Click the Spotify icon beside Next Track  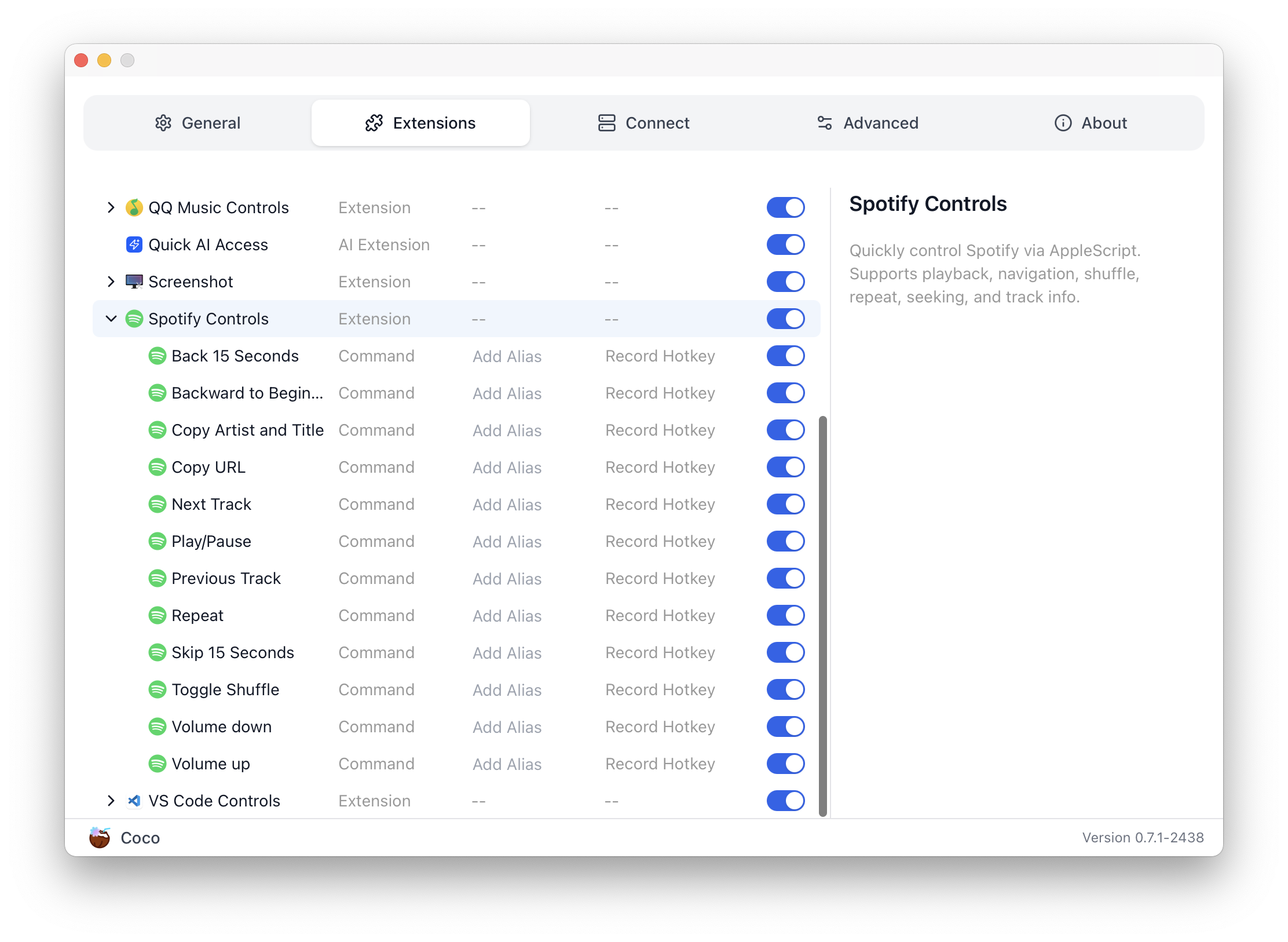point(158,504)
